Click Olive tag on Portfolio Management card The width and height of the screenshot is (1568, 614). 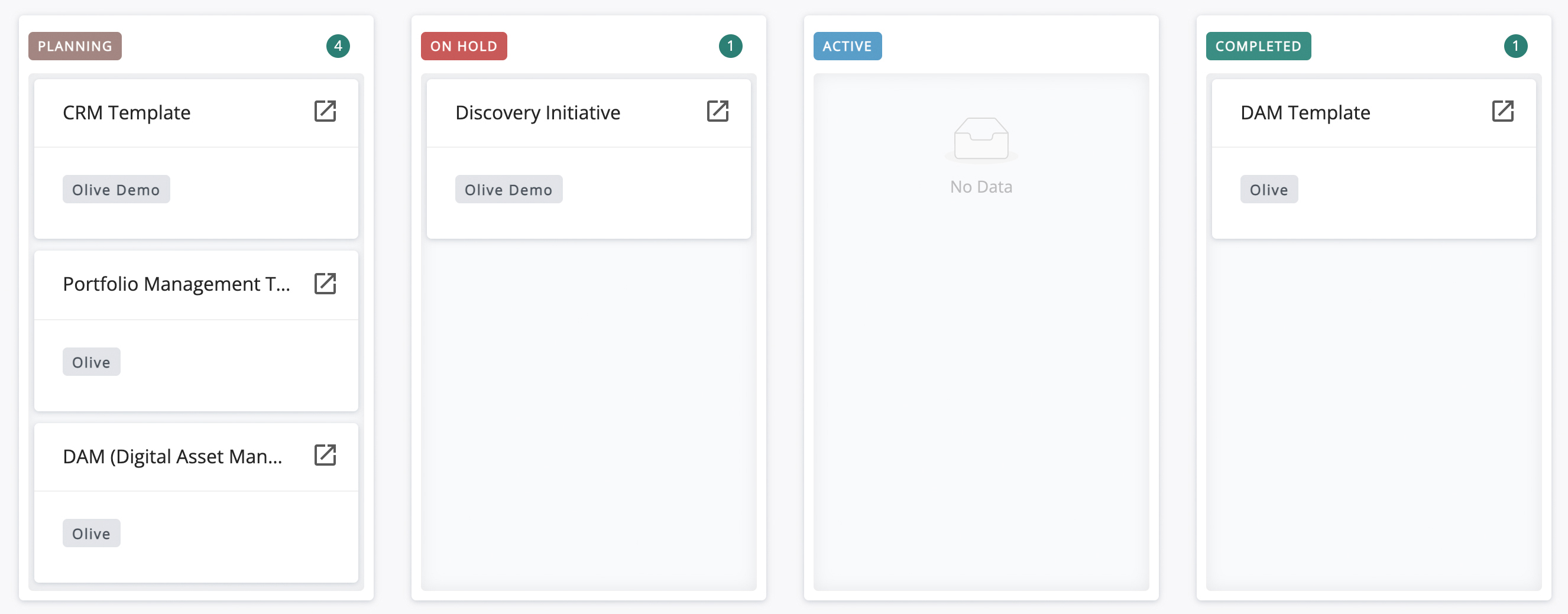click(91, 362)
